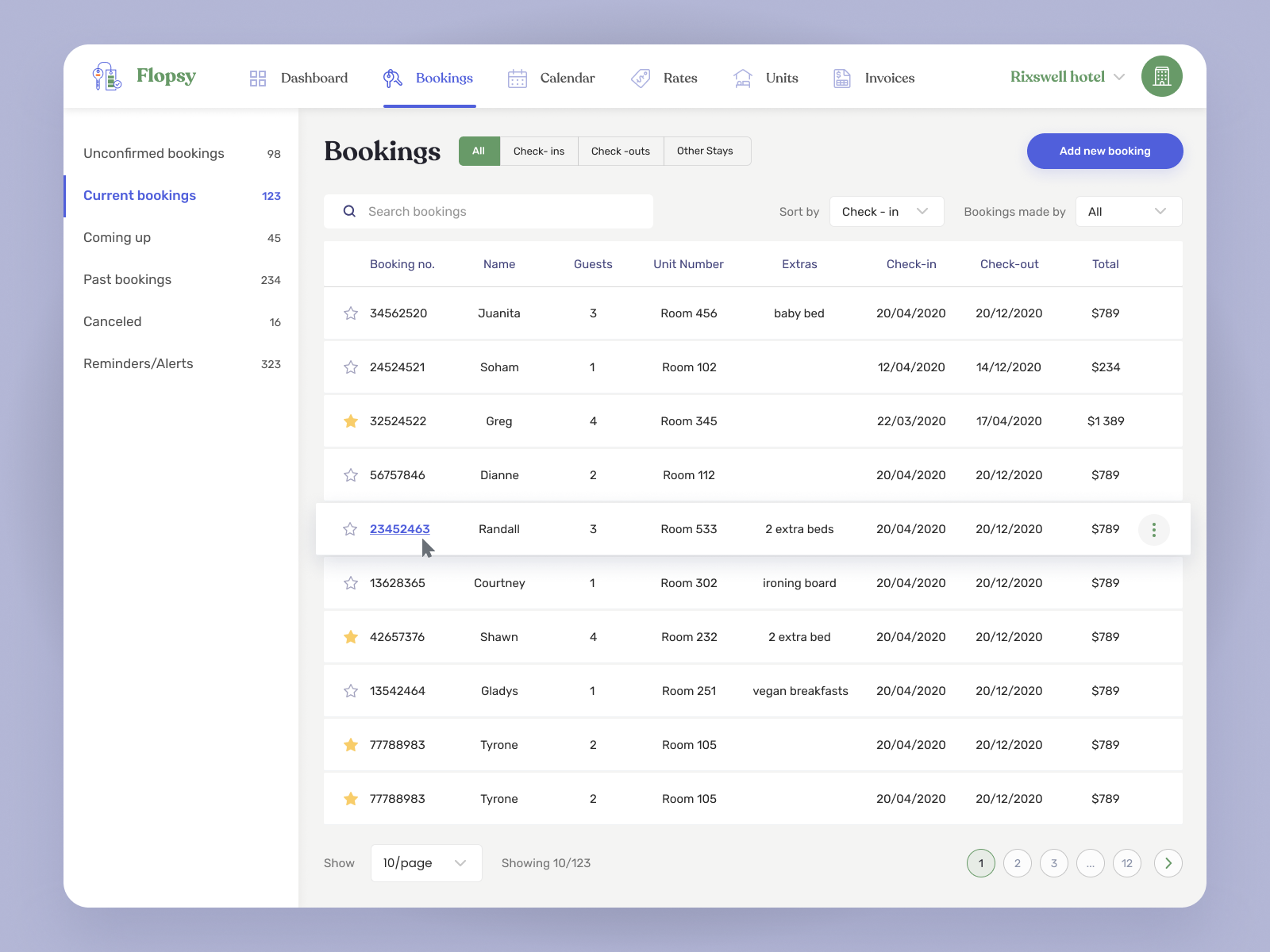Open the Bookings navigation item

pos(429,78)
